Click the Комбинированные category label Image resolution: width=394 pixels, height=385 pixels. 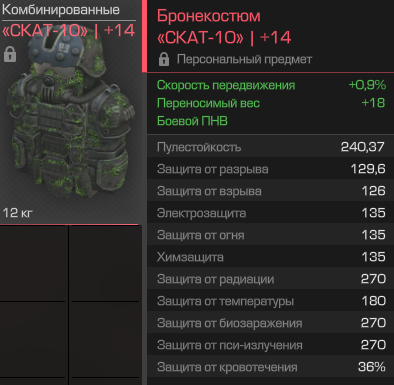61,9
